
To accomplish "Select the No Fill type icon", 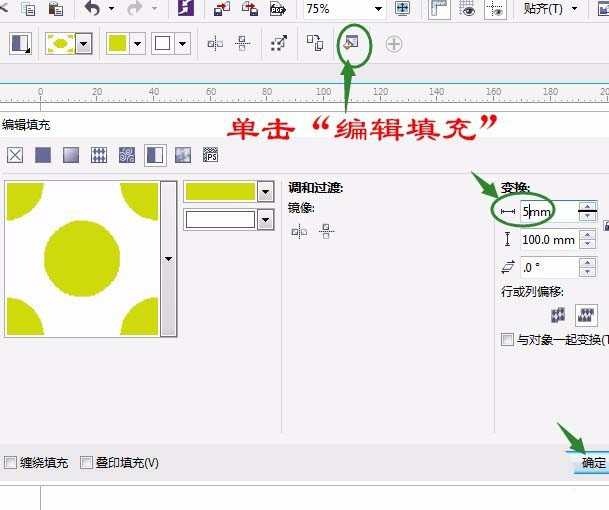I will pos(15,155).
